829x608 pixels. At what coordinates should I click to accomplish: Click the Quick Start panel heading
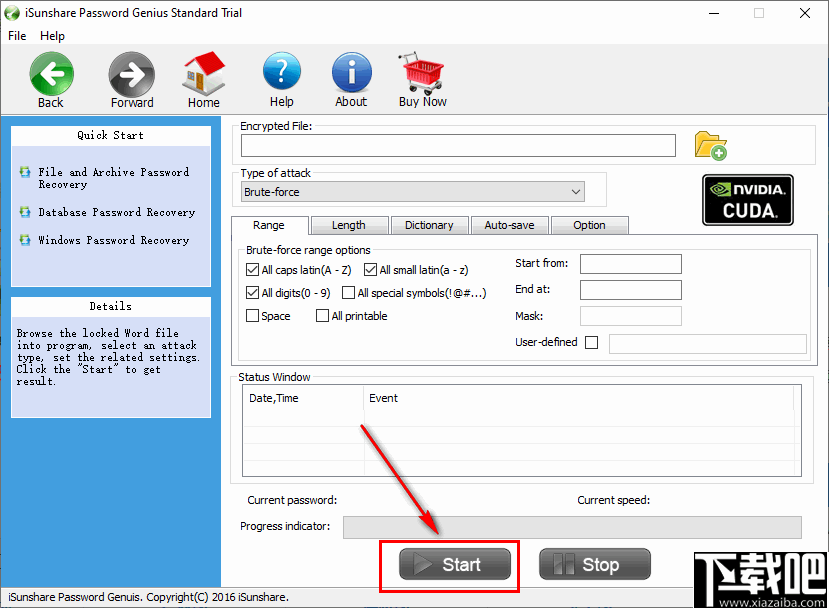pos(110,135)
